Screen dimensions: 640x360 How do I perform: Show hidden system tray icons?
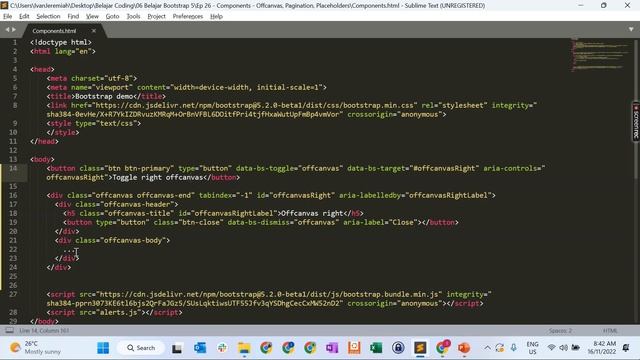(x=487, y=348)
